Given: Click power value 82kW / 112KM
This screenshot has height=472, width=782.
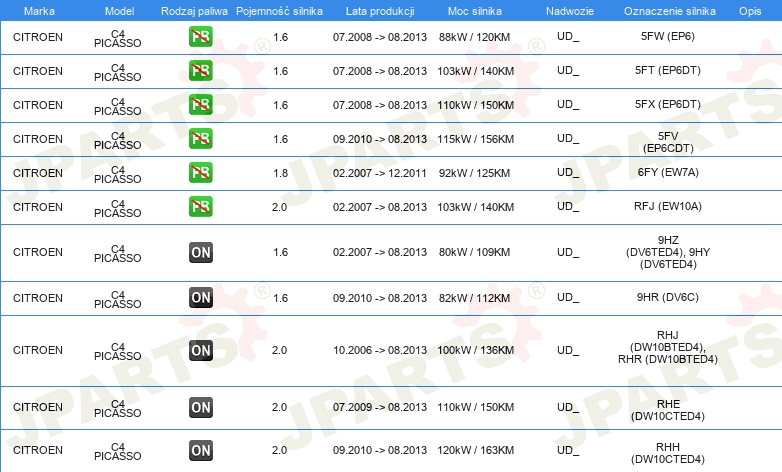Looking at the screenshot, I should point(475,298).
